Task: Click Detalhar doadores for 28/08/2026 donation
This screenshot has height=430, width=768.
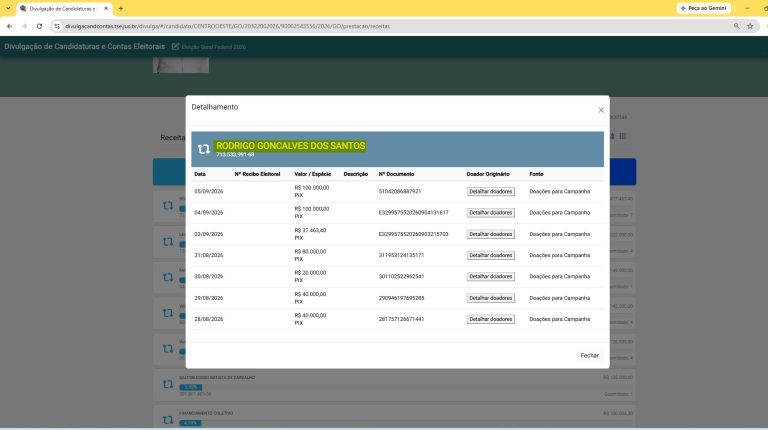Action: click(x=490, y=319)
